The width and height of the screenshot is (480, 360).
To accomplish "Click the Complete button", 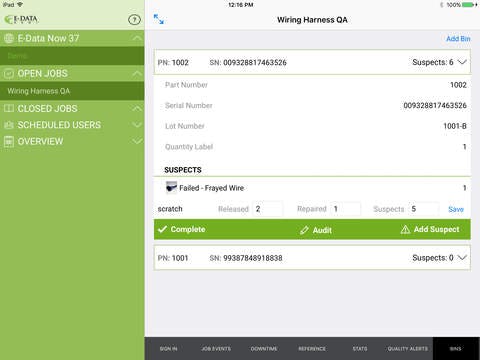I will [182, 229].
